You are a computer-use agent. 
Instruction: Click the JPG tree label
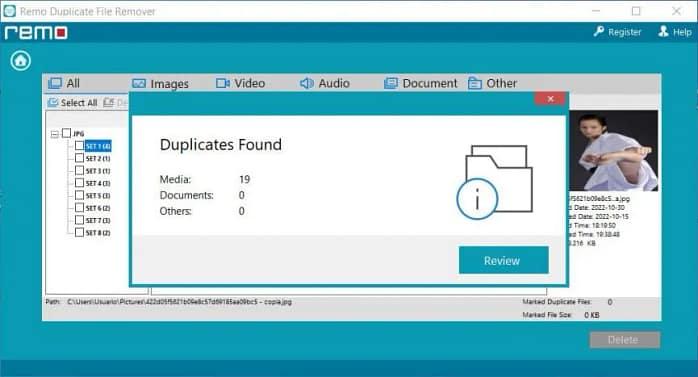[x=78, y=134]
